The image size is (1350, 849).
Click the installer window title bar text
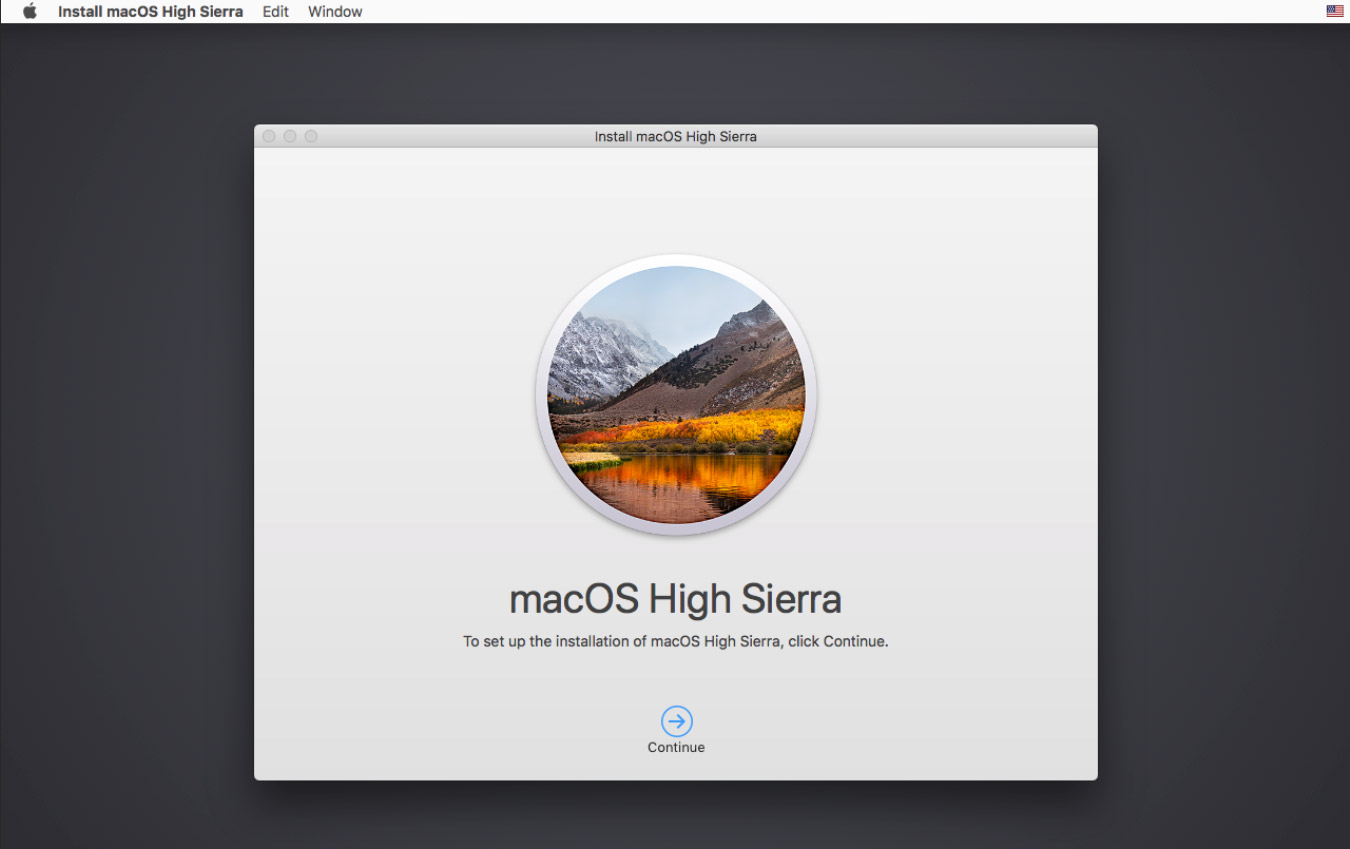click(x=675, y=136)
